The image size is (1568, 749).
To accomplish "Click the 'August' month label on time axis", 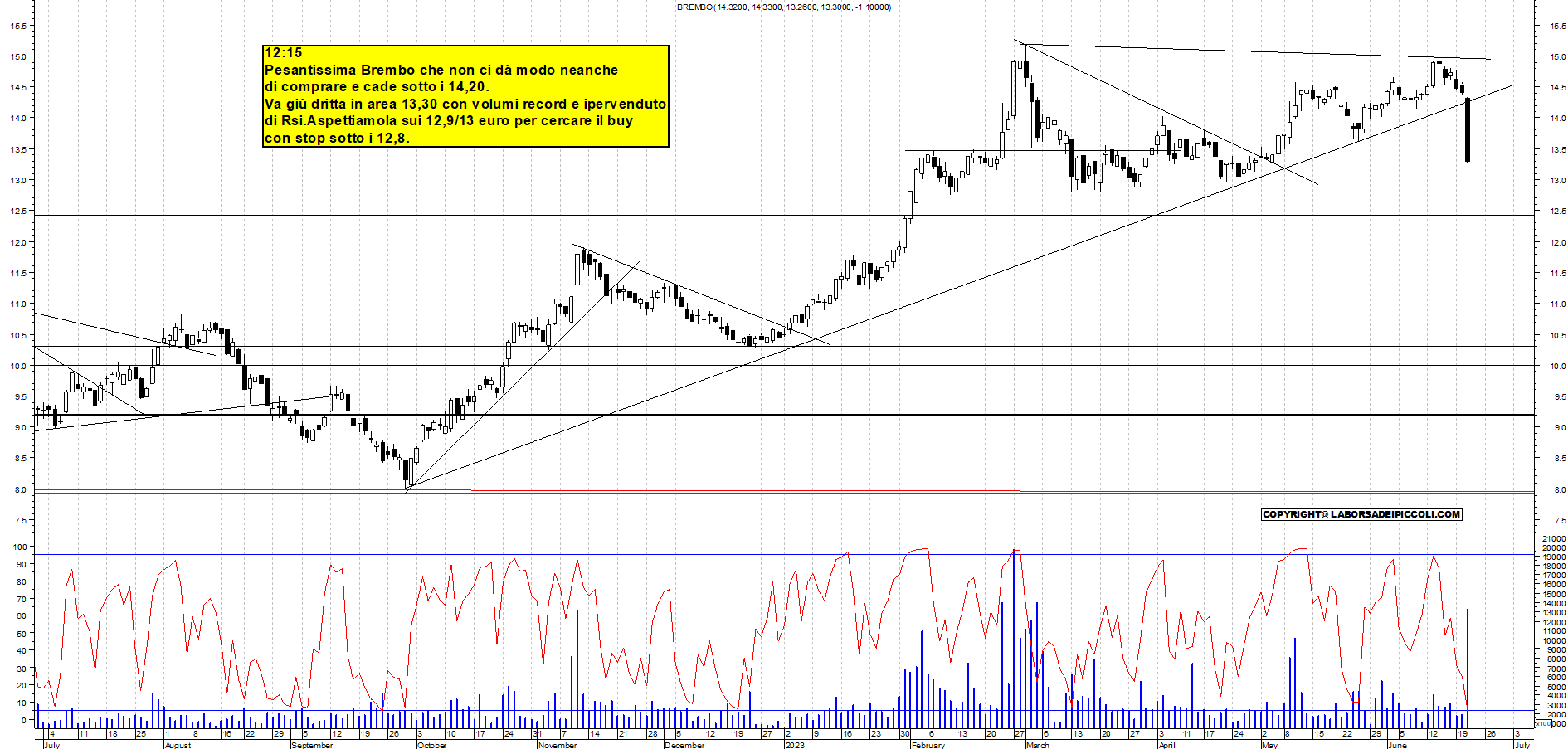I will (x=178, y=745).
